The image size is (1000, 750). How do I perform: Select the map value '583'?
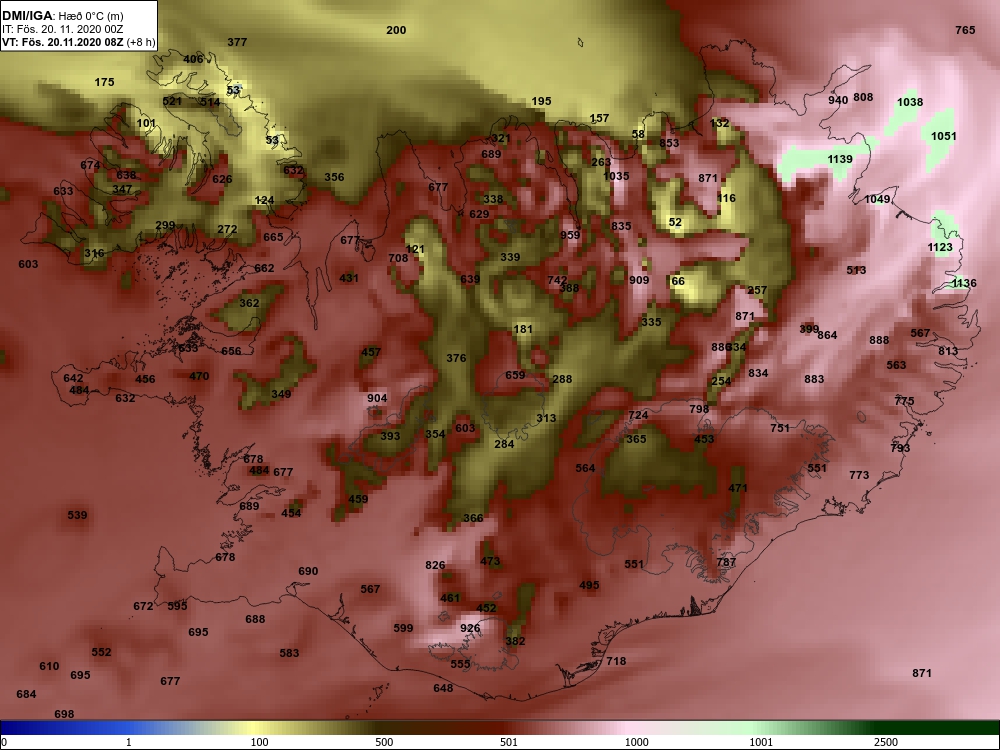coord(290,653)
